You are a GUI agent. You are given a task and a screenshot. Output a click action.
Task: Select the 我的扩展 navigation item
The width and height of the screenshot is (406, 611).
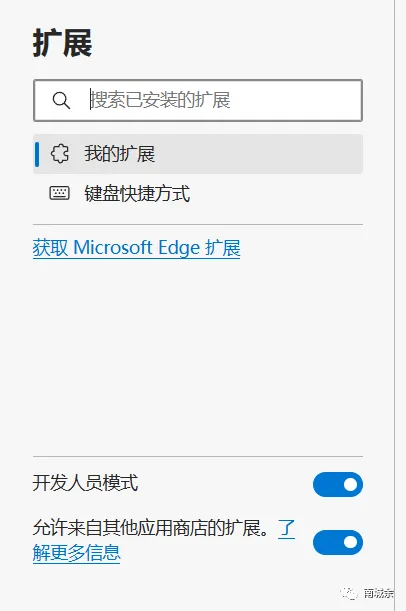198,154
